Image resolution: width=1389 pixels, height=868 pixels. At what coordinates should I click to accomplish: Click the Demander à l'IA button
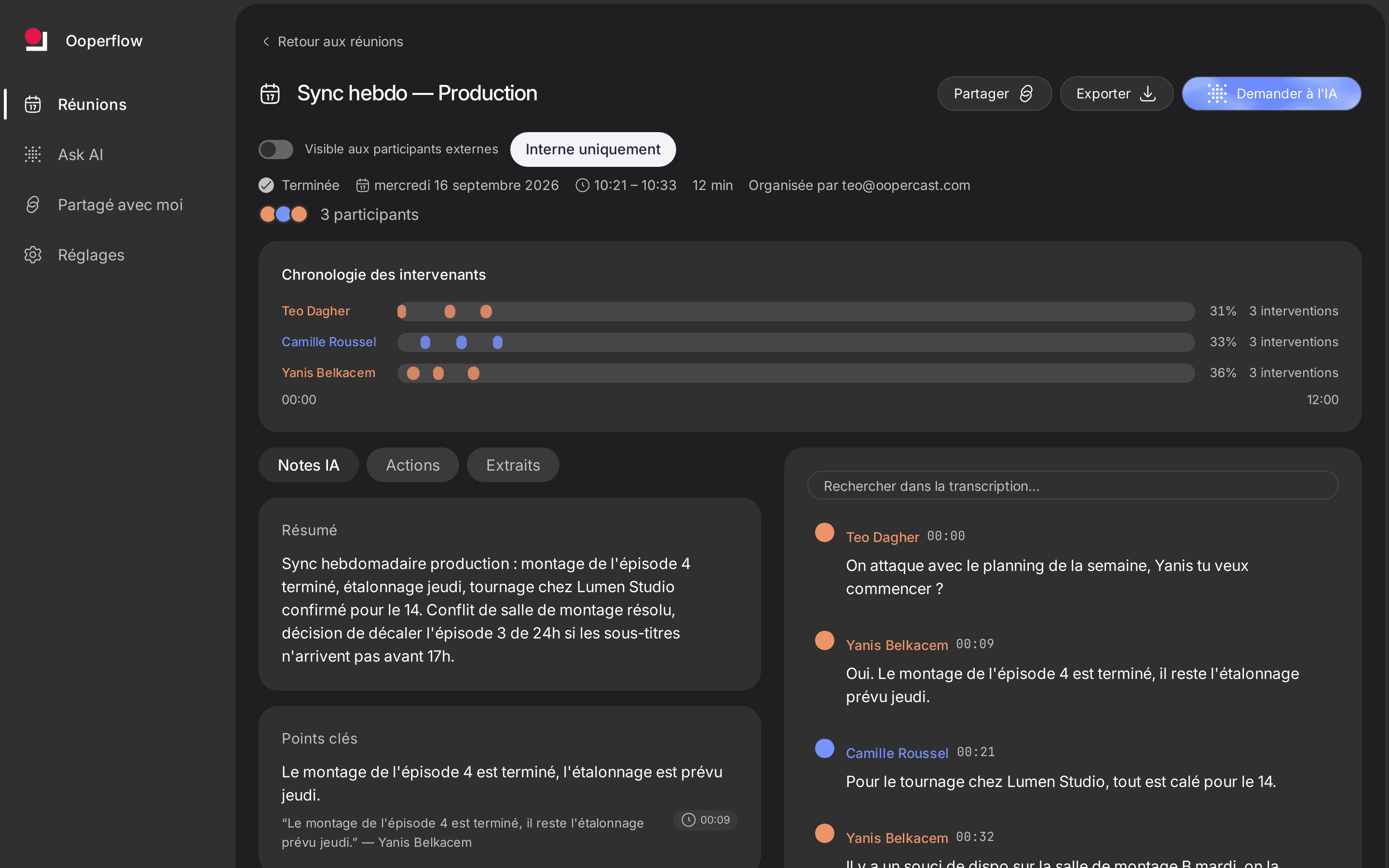pos(1271,94)
